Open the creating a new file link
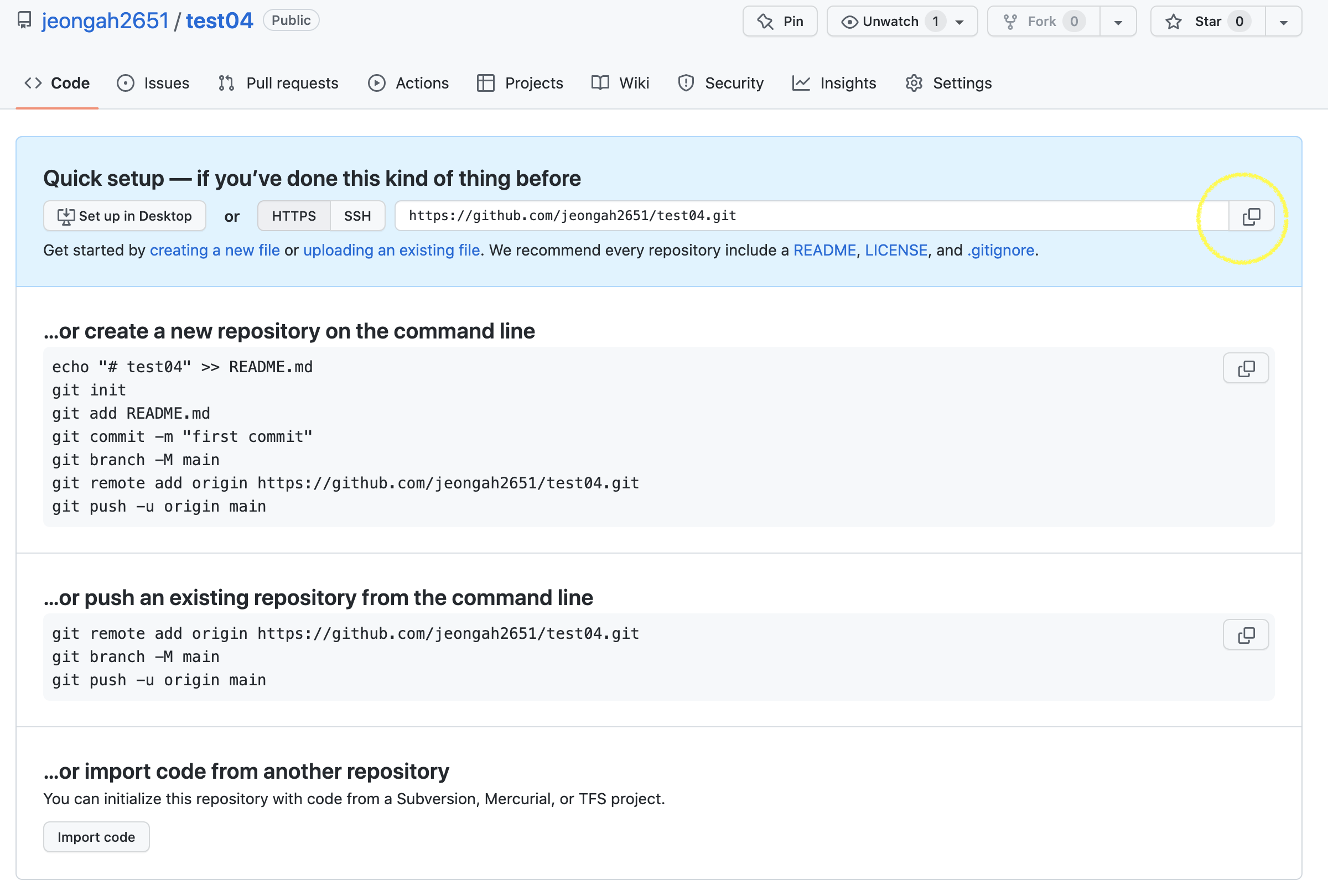This screenshot has height=896, width=1328. coord(215,250)
